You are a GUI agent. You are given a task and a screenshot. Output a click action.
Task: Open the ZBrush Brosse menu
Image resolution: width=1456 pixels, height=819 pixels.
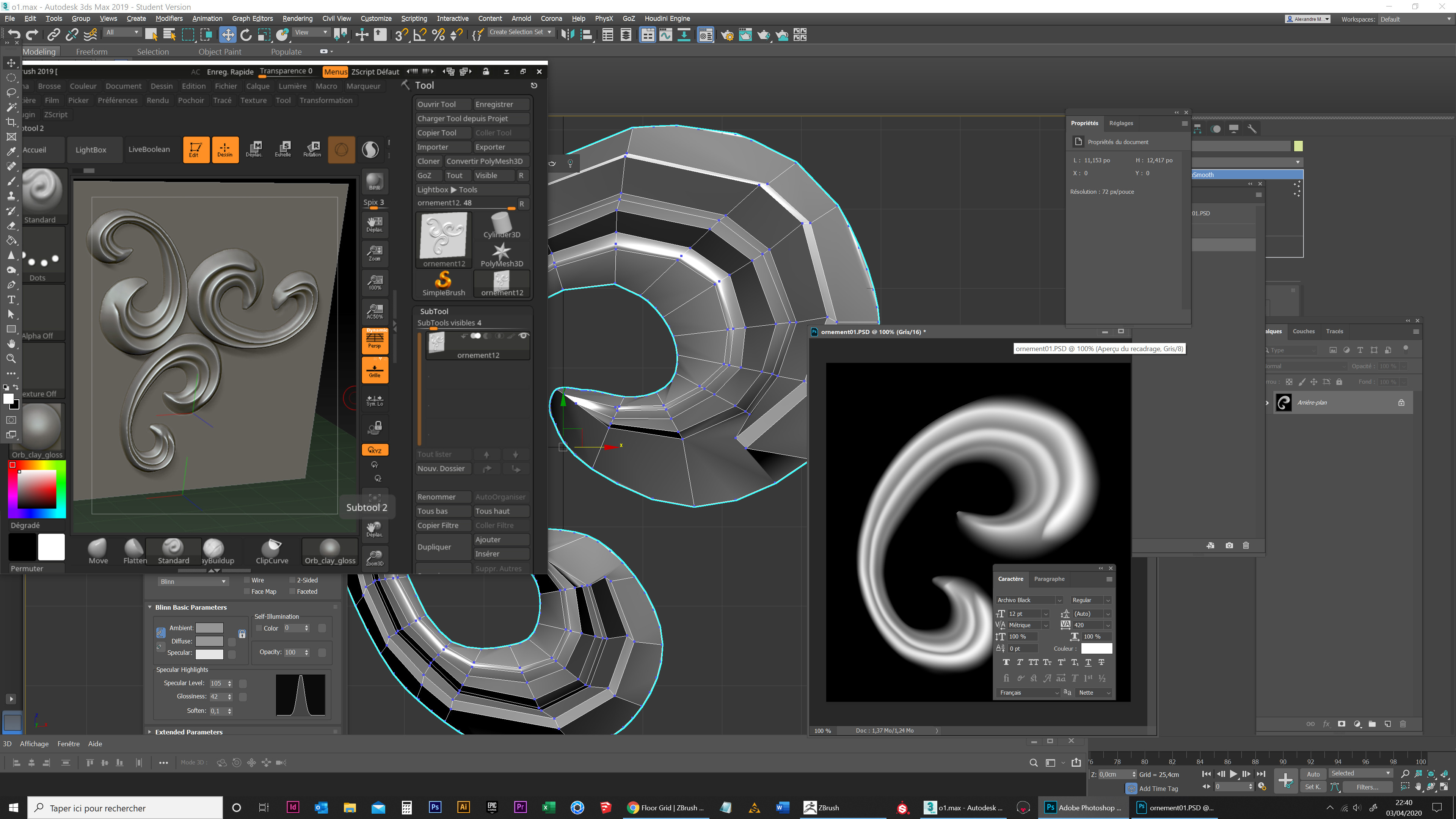pyautogui.click(x=49, y=86)
